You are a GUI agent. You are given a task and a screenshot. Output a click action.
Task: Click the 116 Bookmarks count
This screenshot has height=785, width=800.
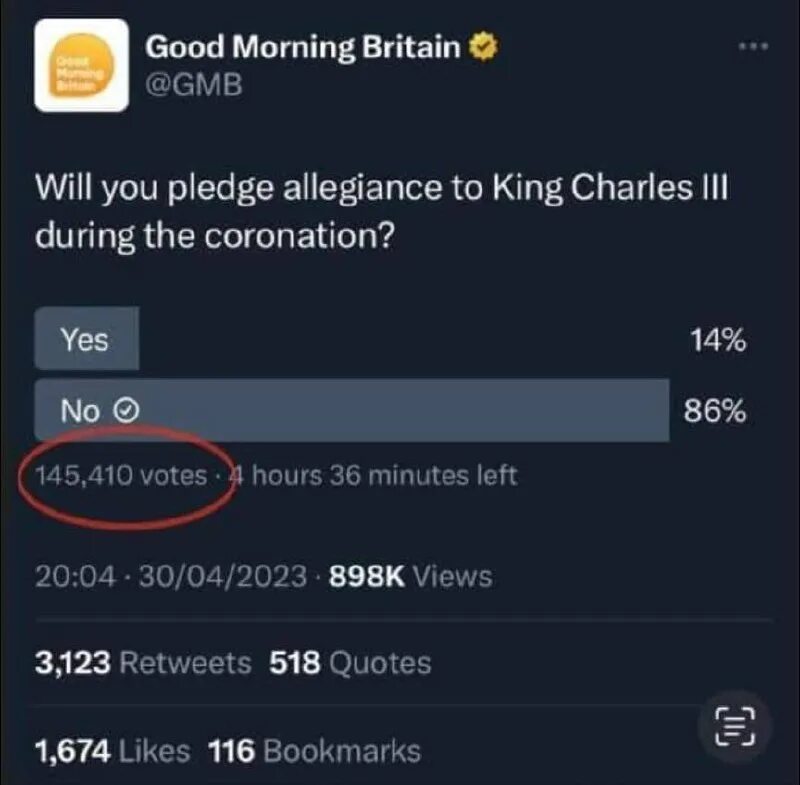(314, 750)
